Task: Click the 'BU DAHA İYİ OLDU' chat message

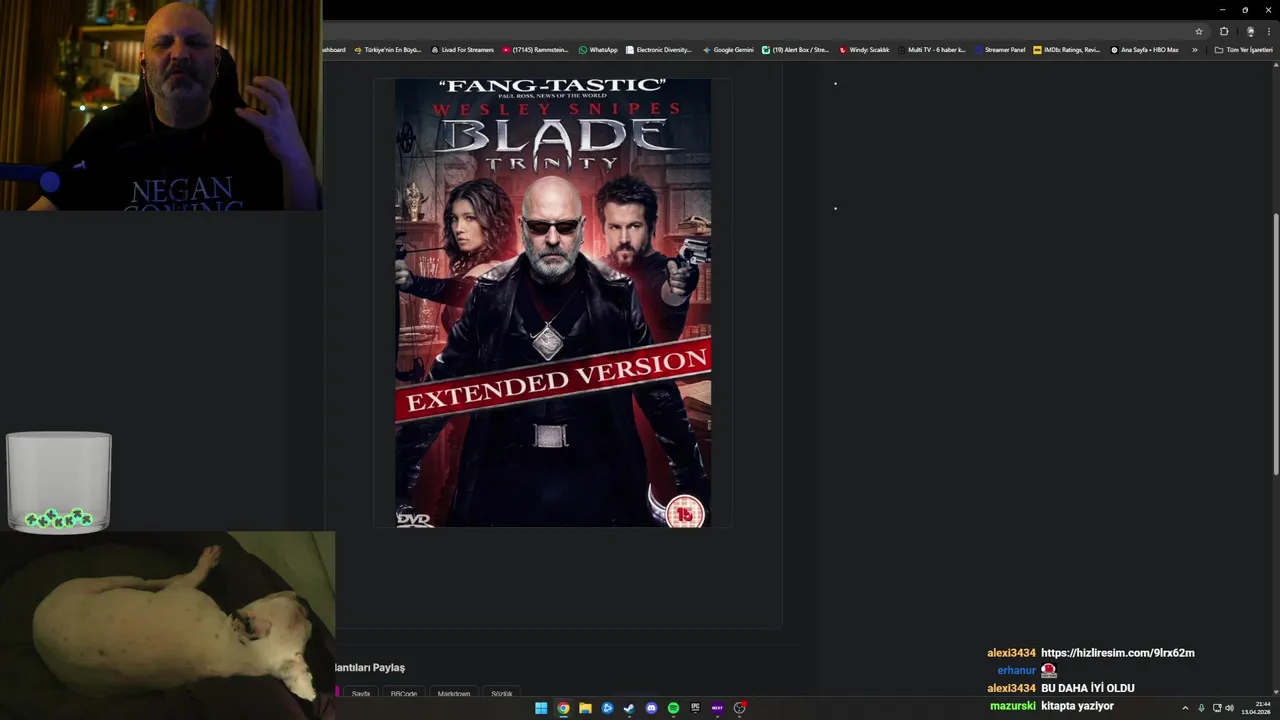Action: click(x=1088, y=688)
